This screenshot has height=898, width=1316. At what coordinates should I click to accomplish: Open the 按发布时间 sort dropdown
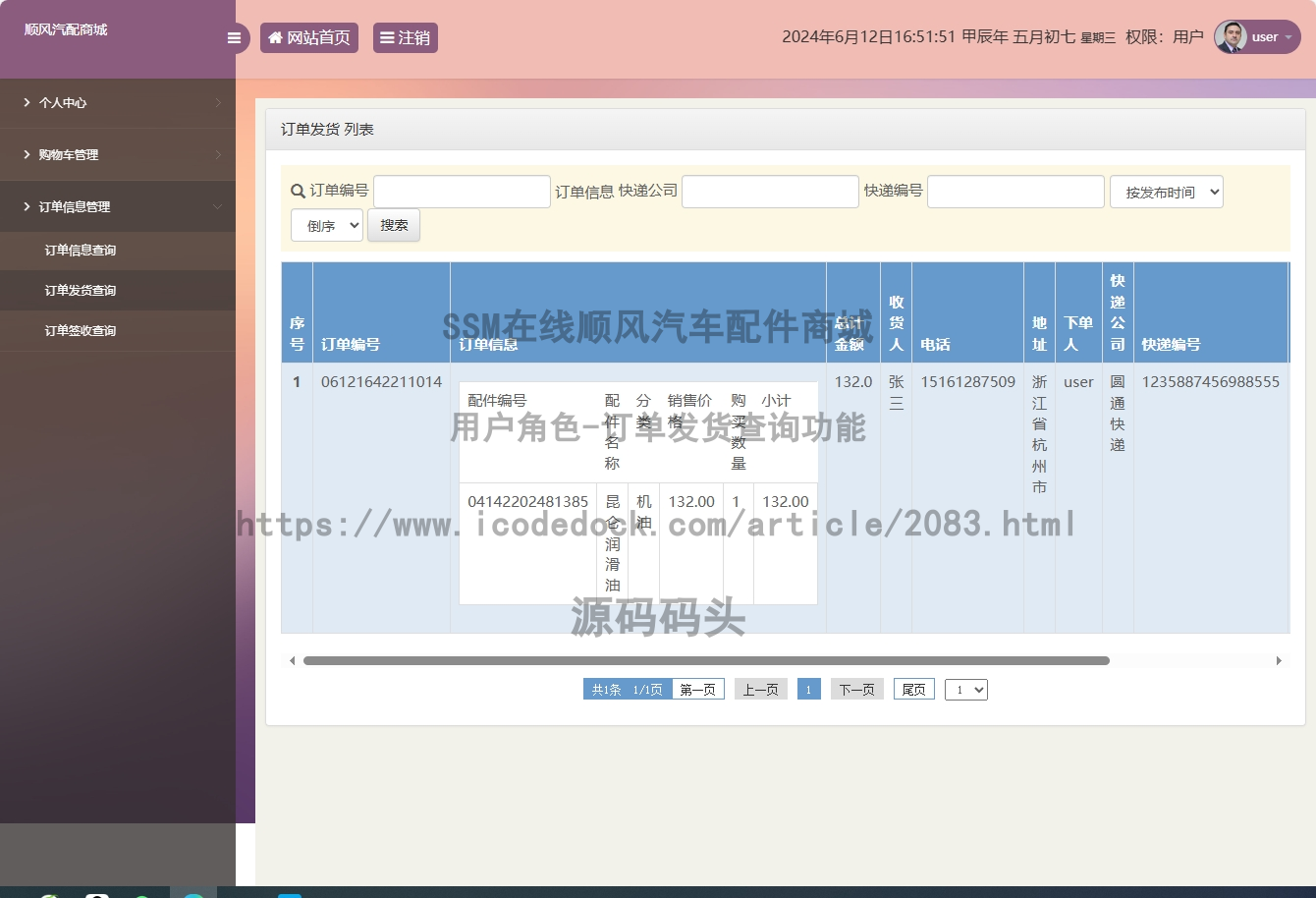pos(1167,192)
